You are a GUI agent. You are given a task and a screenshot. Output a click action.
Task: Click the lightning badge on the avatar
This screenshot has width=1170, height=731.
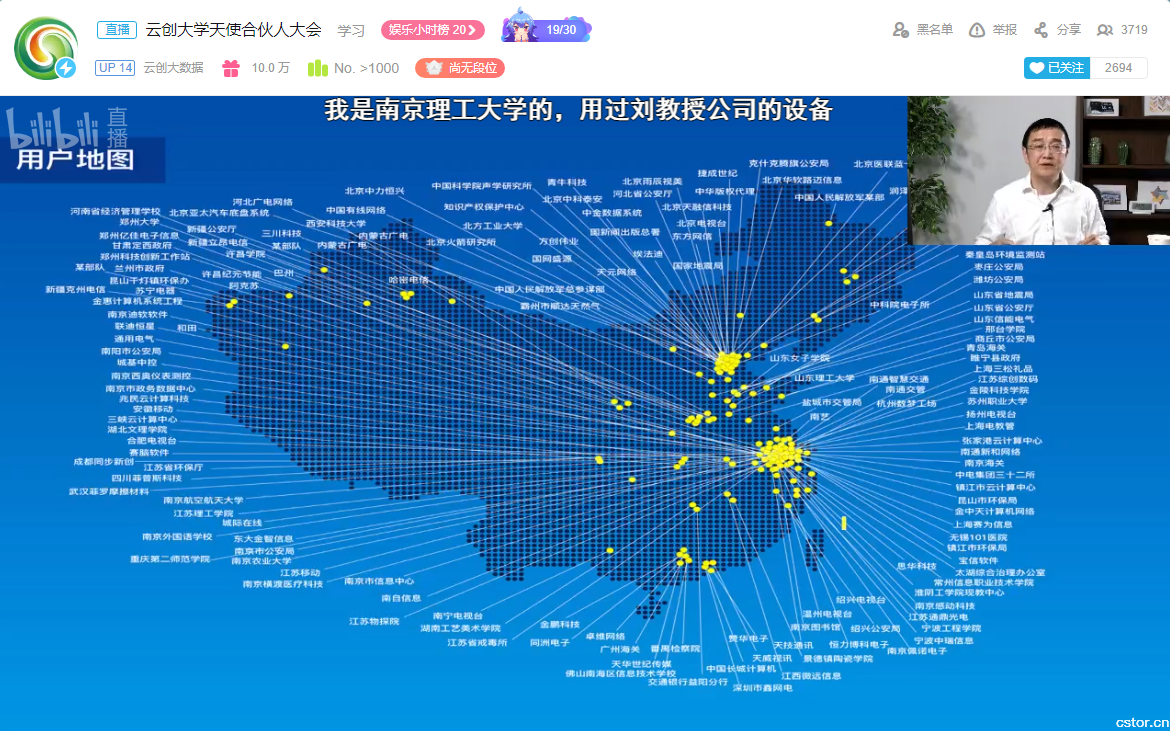click(66, 68)
